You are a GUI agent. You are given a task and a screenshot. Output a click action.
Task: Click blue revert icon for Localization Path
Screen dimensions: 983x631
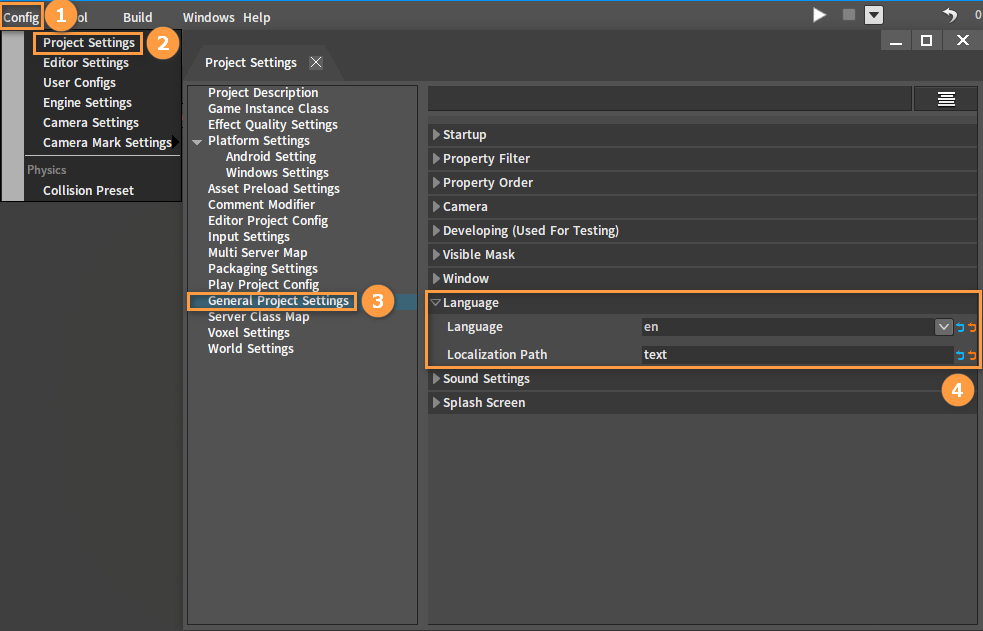(x=960, y=355)
